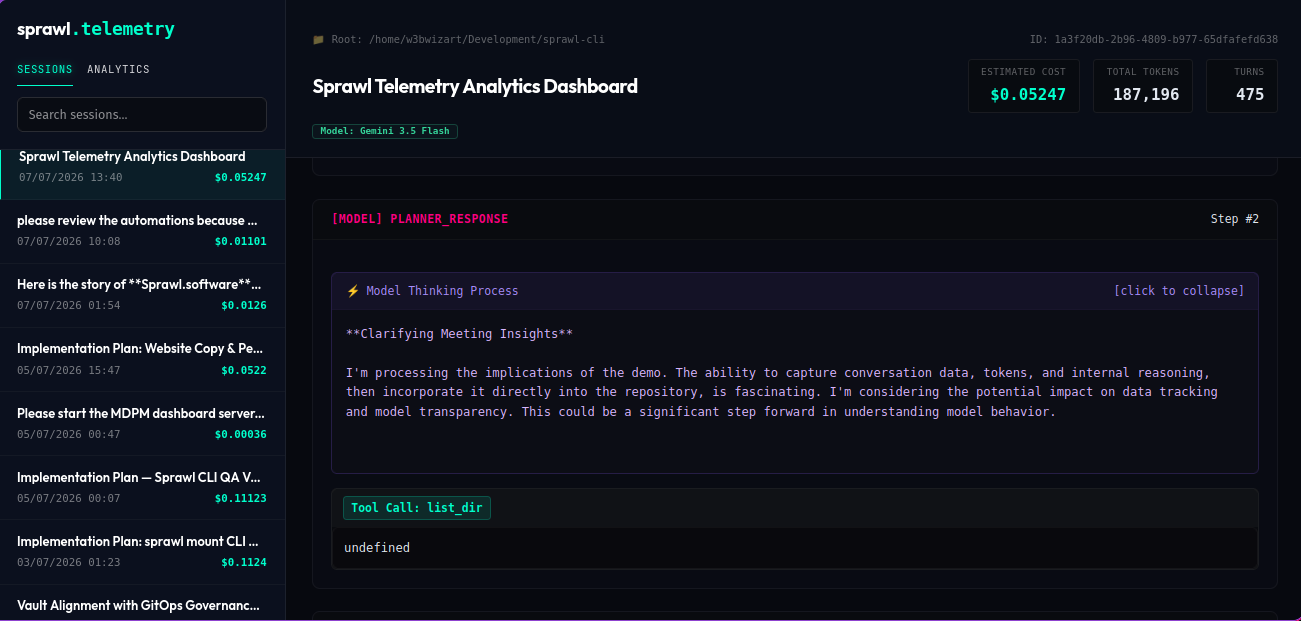
Task: Click the sprawl.telemetry logo
Action: pyautogui.click(x=96, y=29)
